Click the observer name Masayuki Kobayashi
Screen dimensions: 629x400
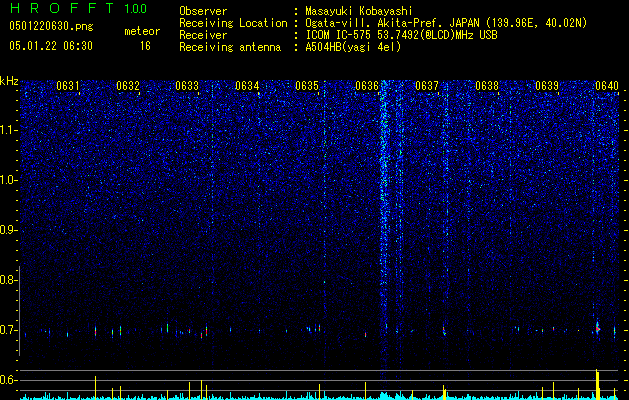coord(359,11)
